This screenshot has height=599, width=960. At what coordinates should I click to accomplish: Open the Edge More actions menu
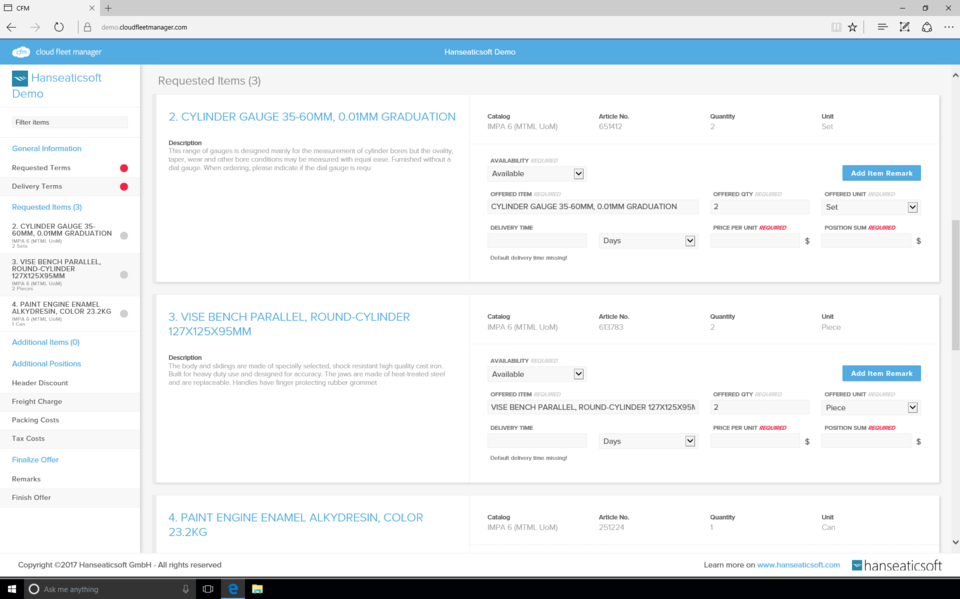(947, 27)
